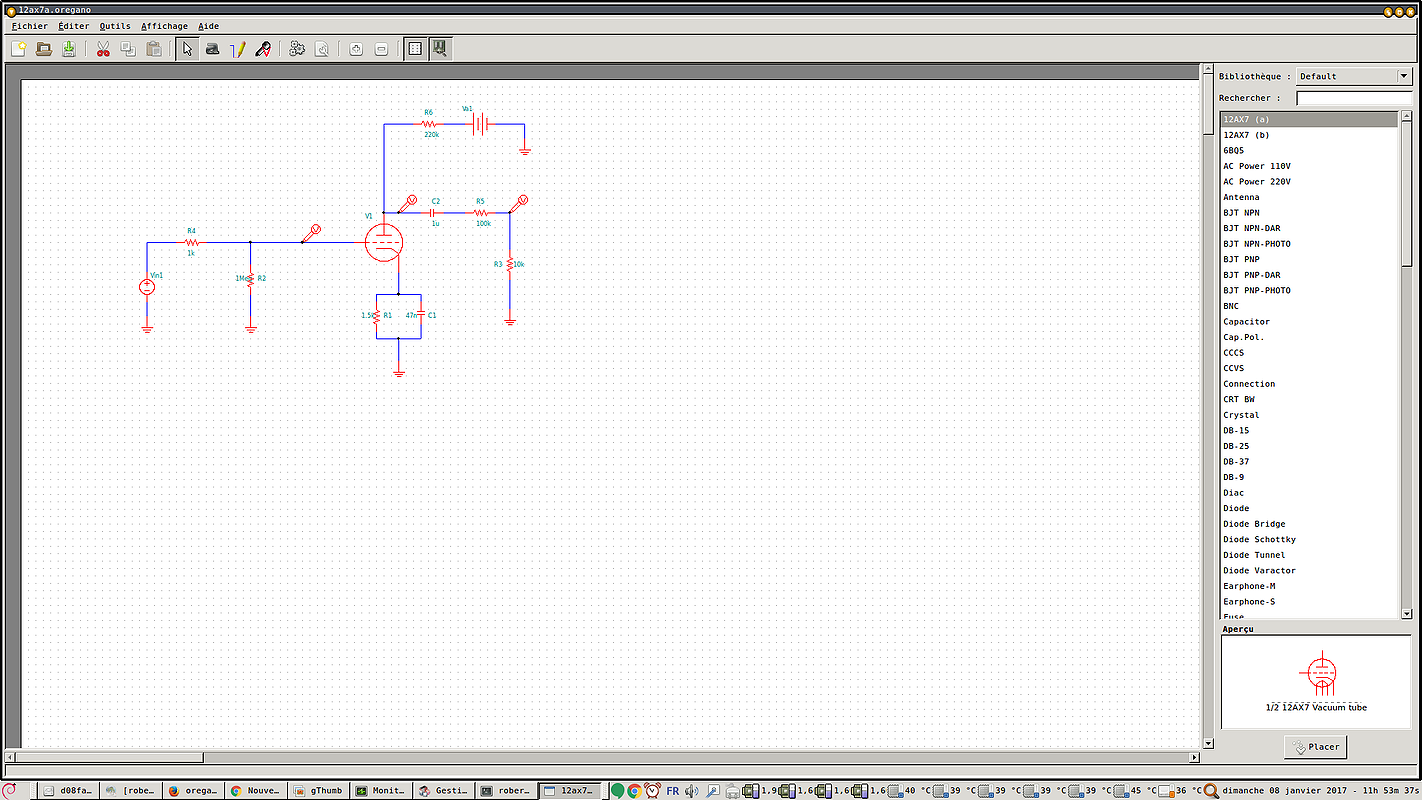Select BJT PNP-DAR part
The width and height of the screenshot is (1422, 800).
pyautogui.click(x=1308, y=275)
